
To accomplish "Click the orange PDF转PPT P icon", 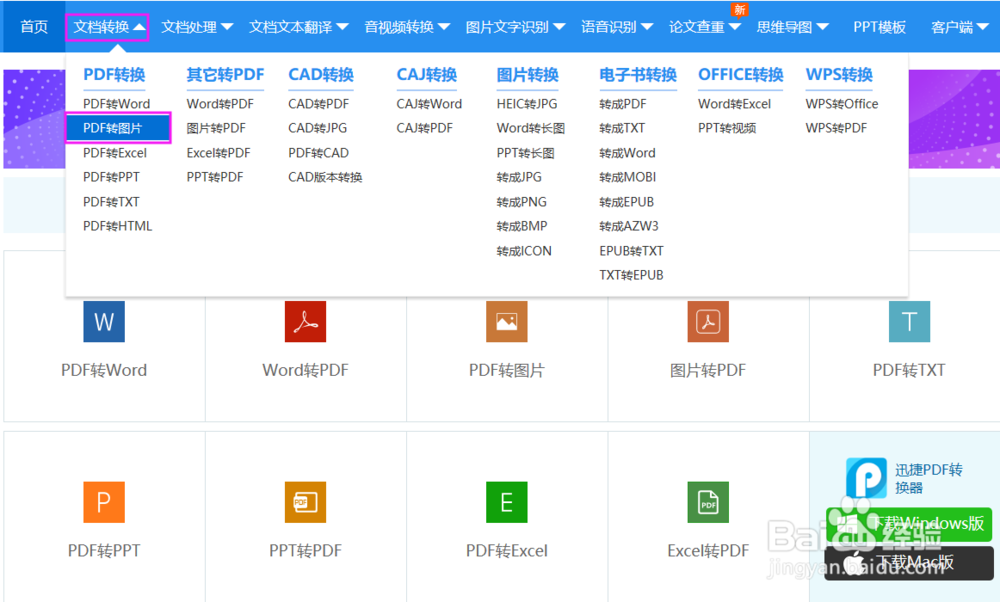I will coord(104,502).
